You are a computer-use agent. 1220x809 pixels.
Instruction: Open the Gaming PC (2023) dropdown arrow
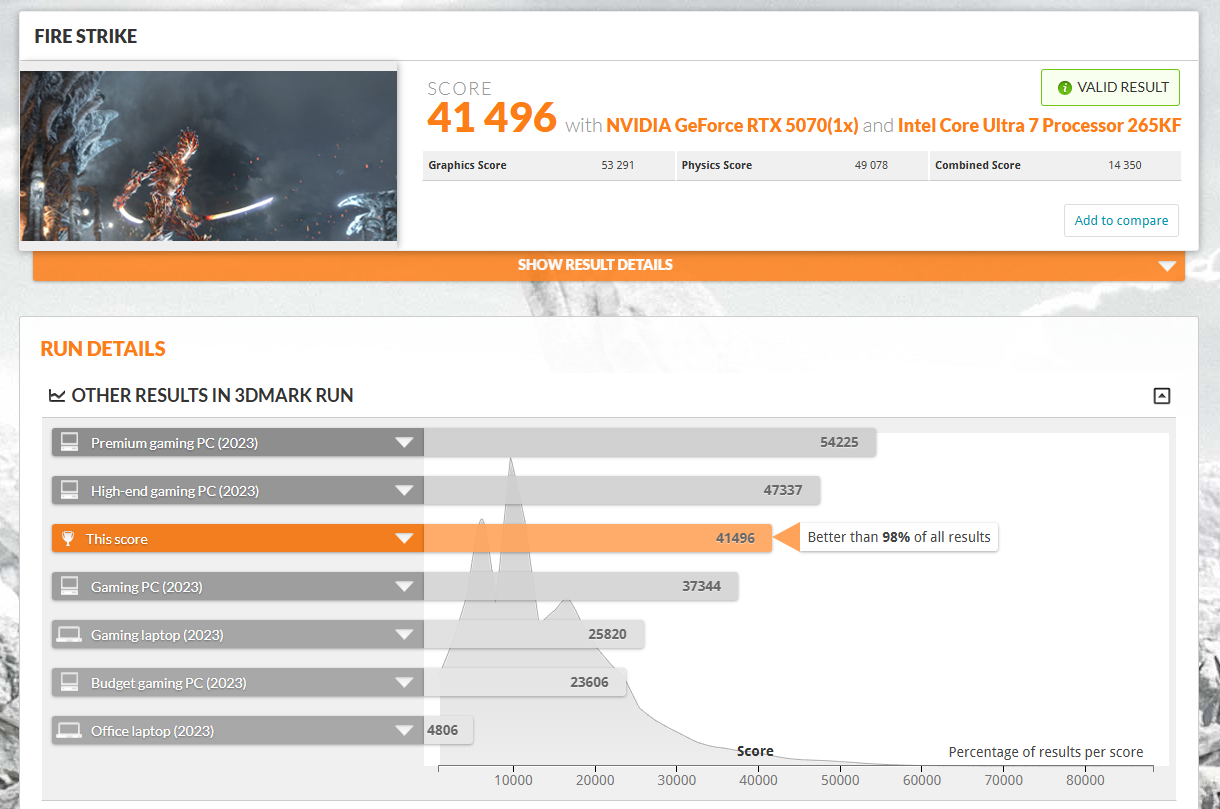404,587
